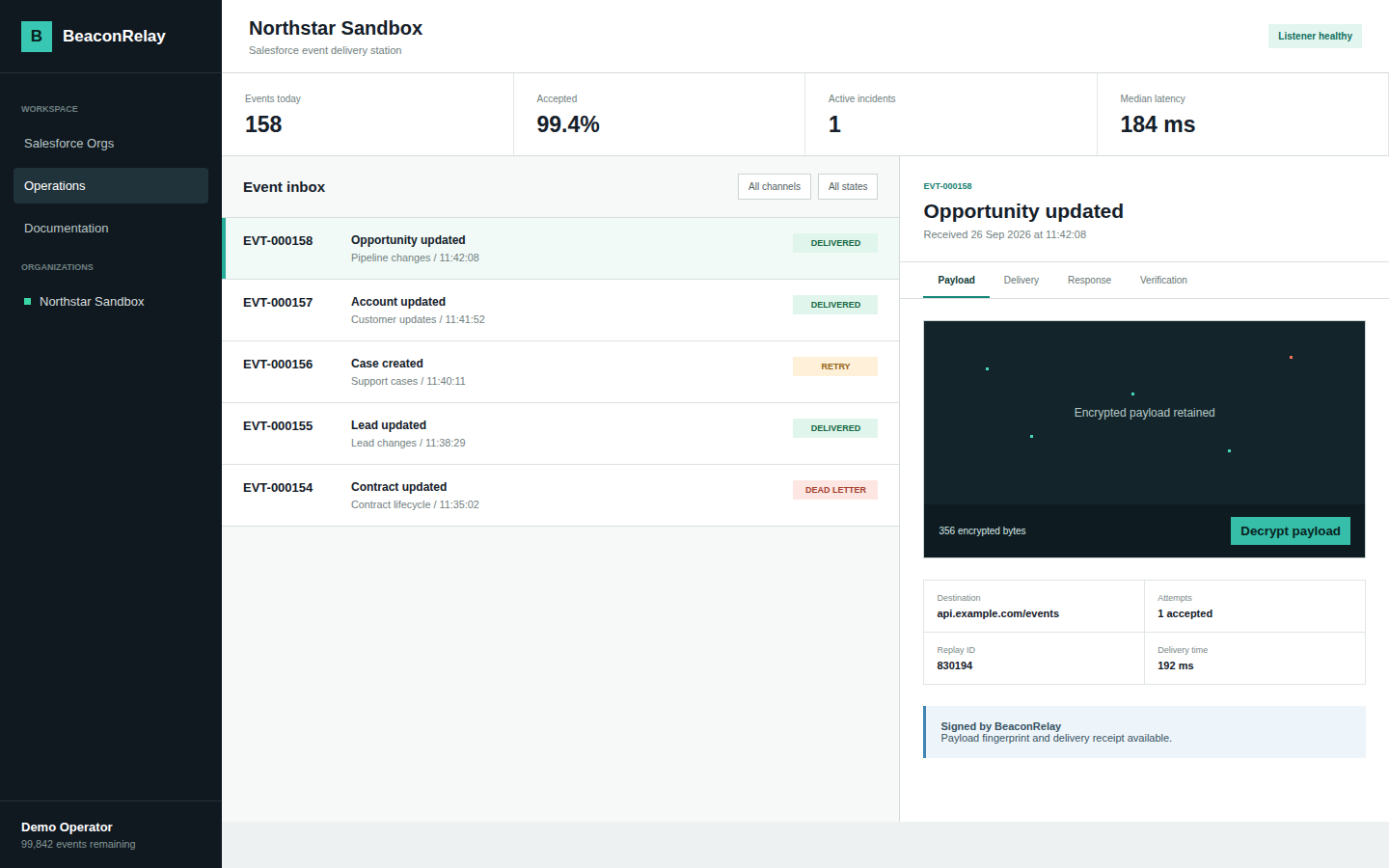Click the green square beside Northstar Sandbox

pos(27,302)
